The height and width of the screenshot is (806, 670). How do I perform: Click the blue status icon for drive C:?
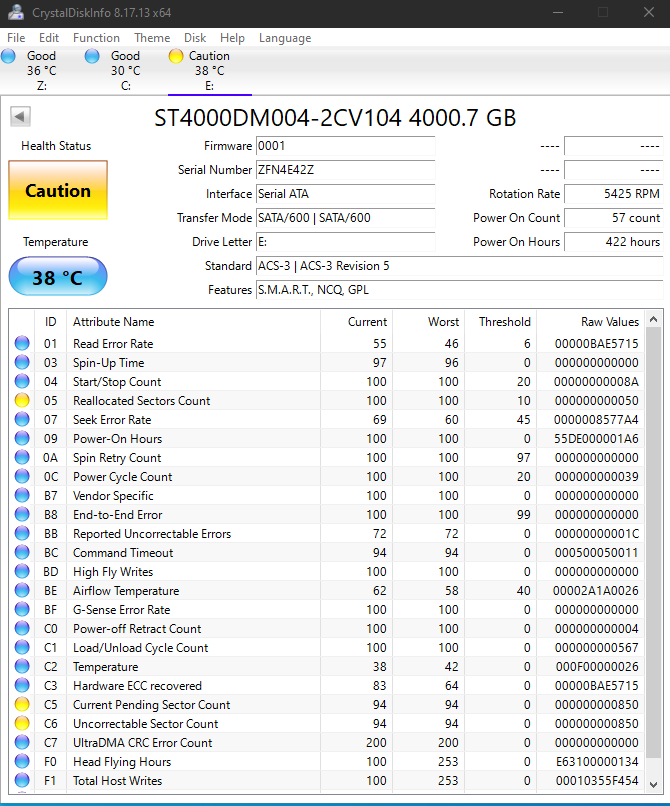tap(92, 56)
